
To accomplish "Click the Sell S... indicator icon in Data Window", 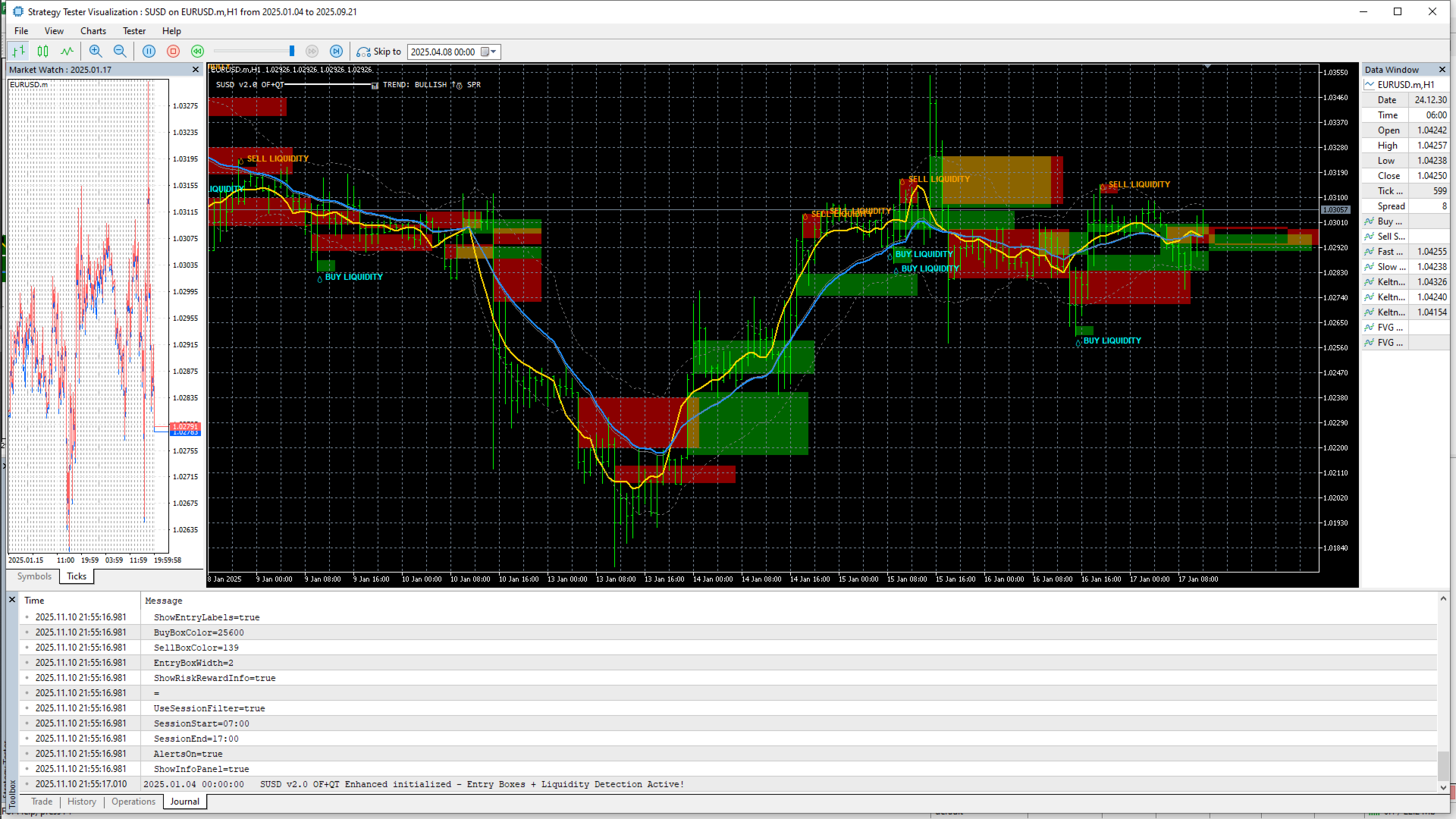I will 1369,237.
